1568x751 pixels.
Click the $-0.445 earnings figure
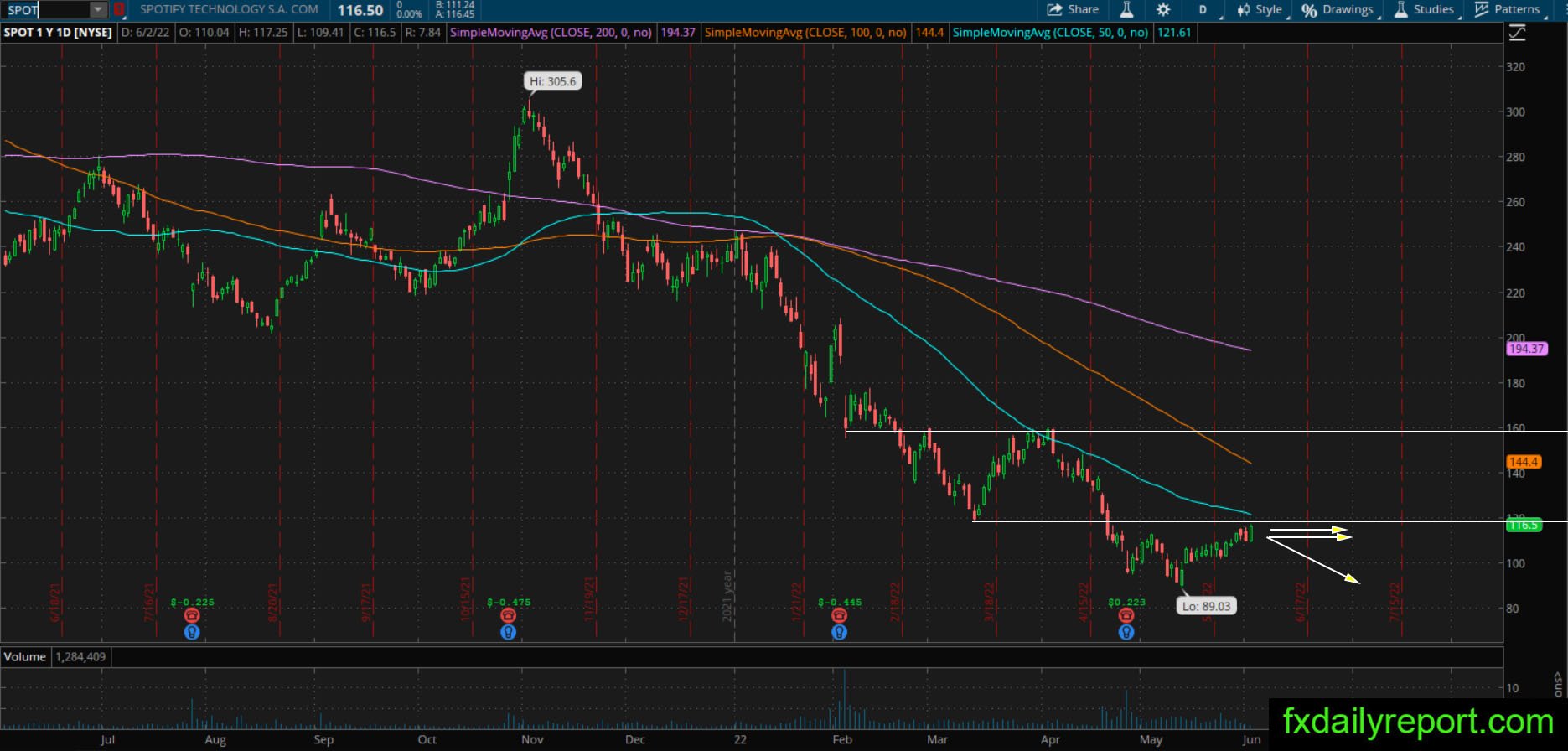click(840, 602)
